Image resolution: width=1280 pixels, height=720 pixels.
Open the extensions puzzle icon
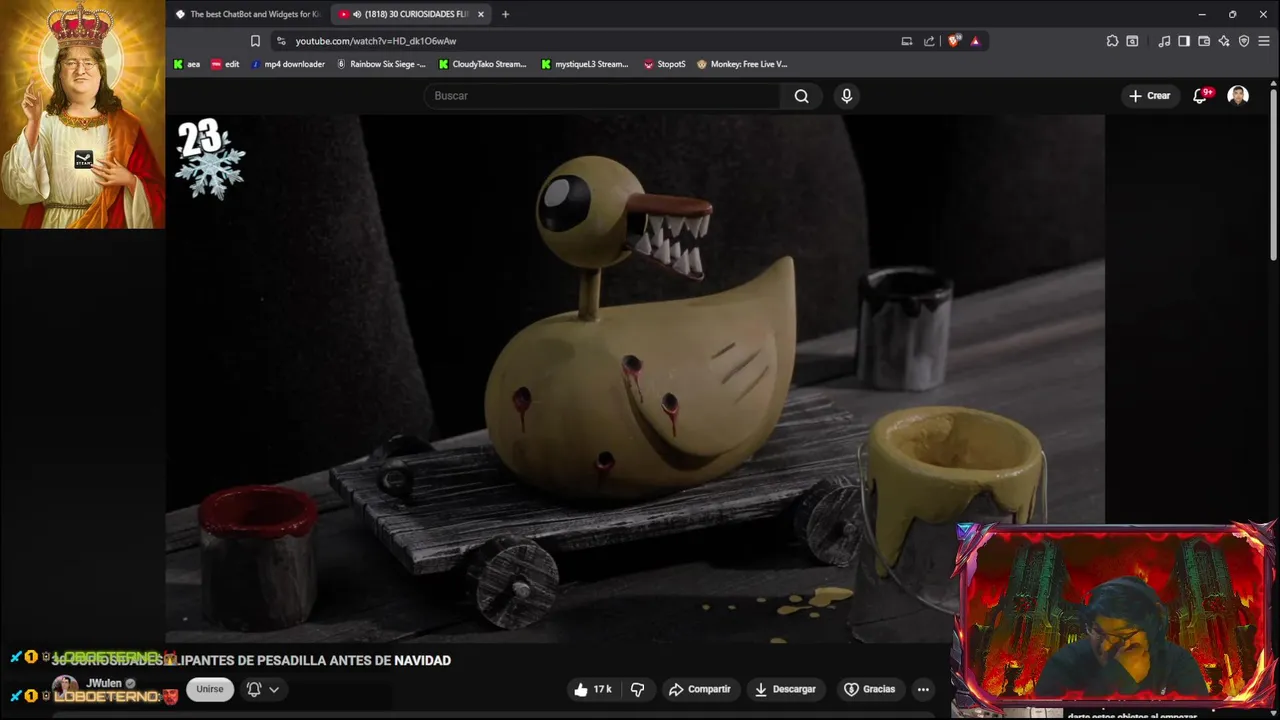(1112, 41)
